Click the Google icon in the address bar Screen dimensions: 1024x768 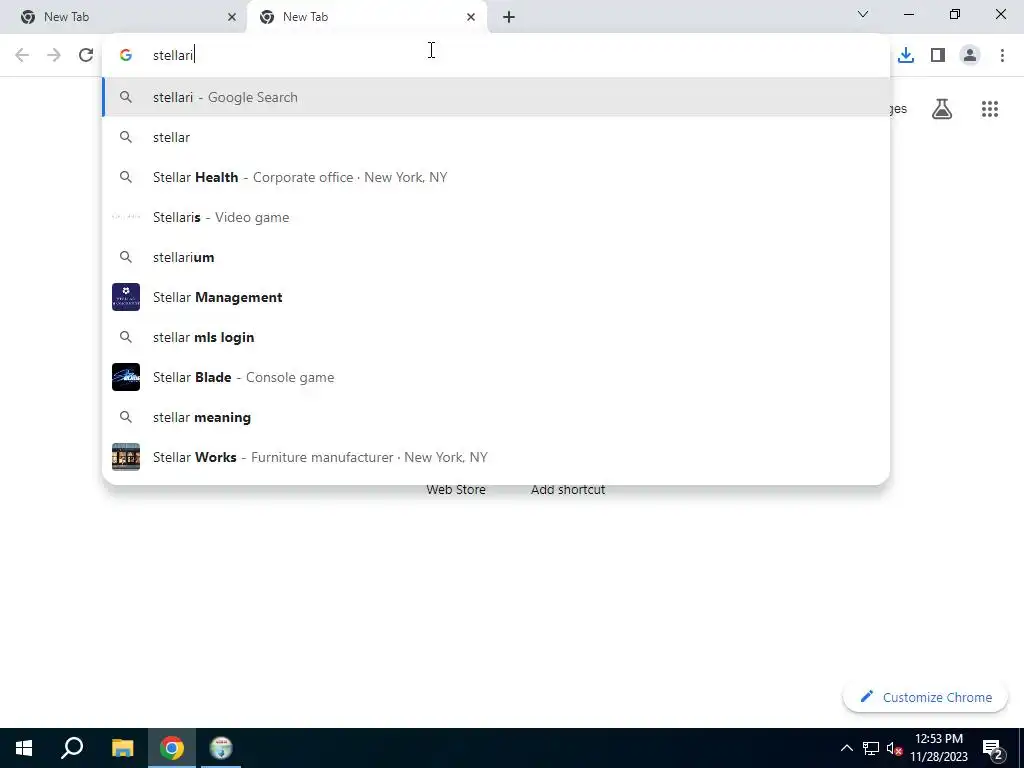[126, 55]
